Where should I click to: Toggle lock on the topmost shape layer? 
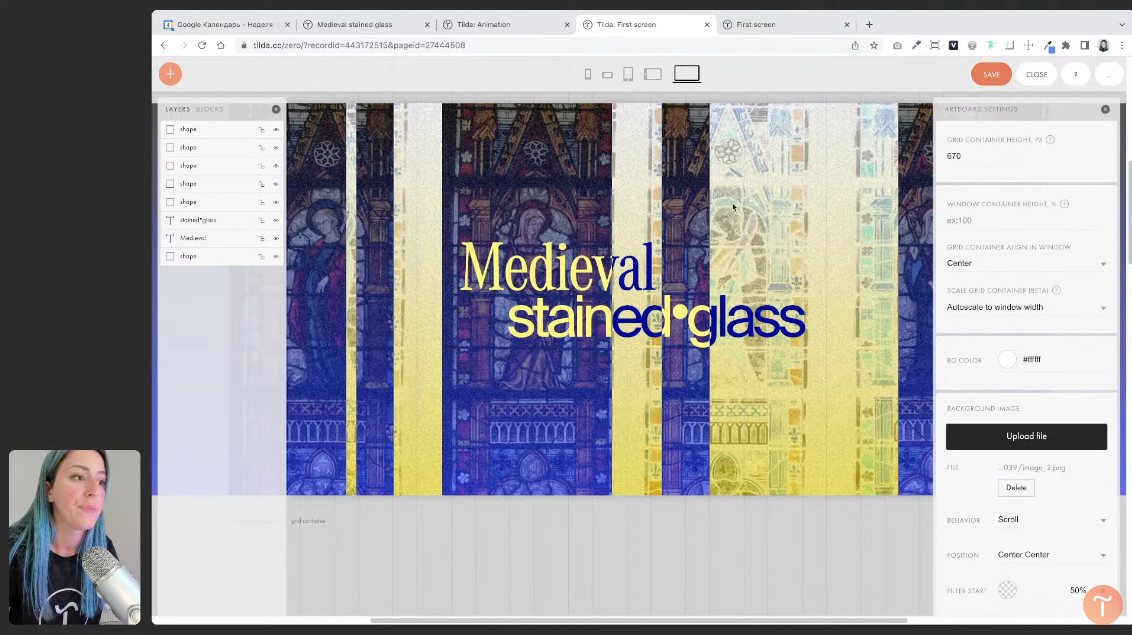pos(261,129)
